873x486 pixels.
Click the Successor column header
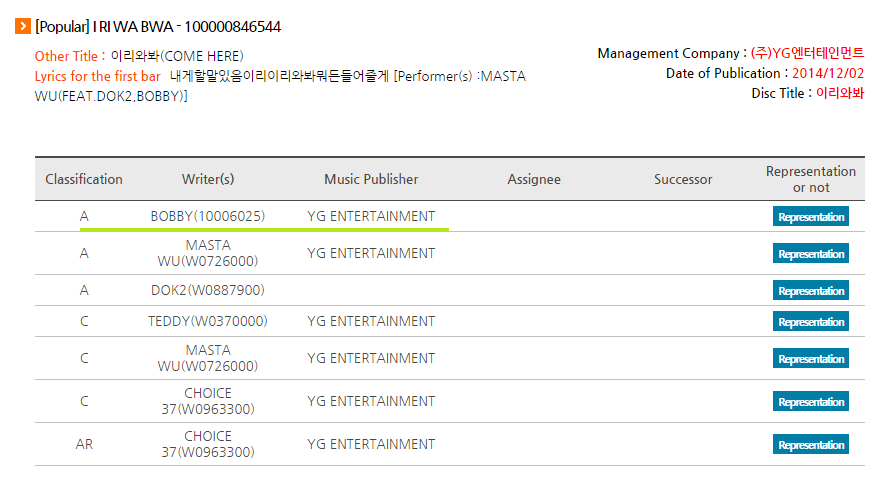683,179
